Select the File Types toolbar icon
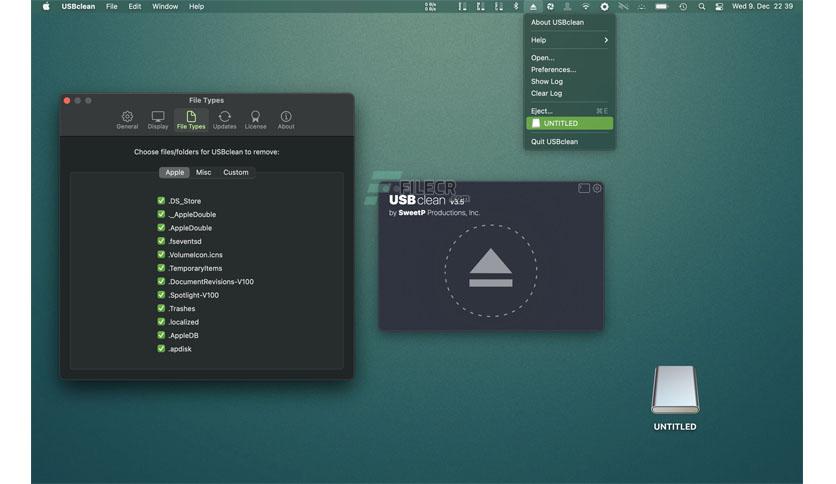 [191, 120]
